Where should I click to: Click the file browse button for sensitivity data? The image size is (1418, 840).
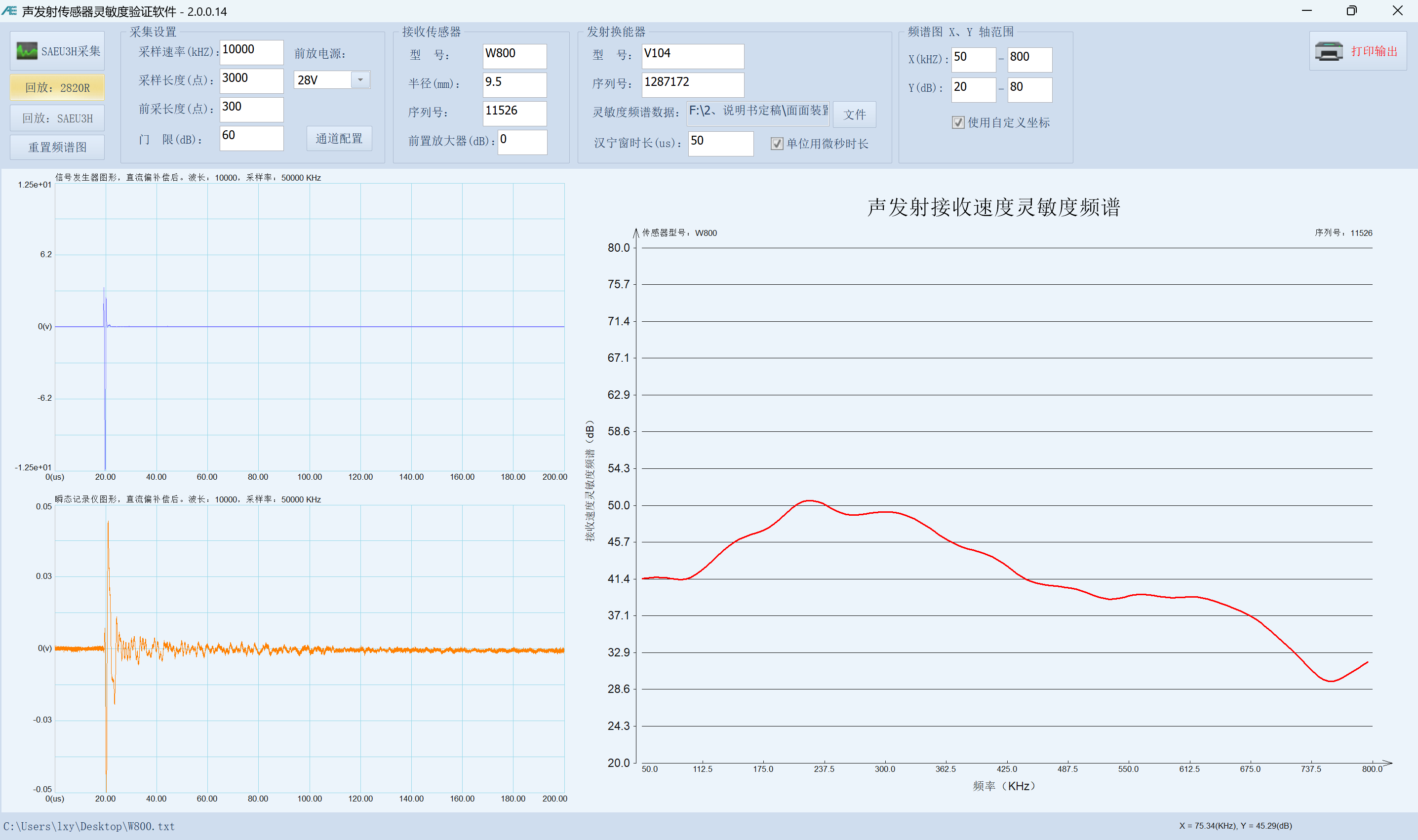point(854,115)
